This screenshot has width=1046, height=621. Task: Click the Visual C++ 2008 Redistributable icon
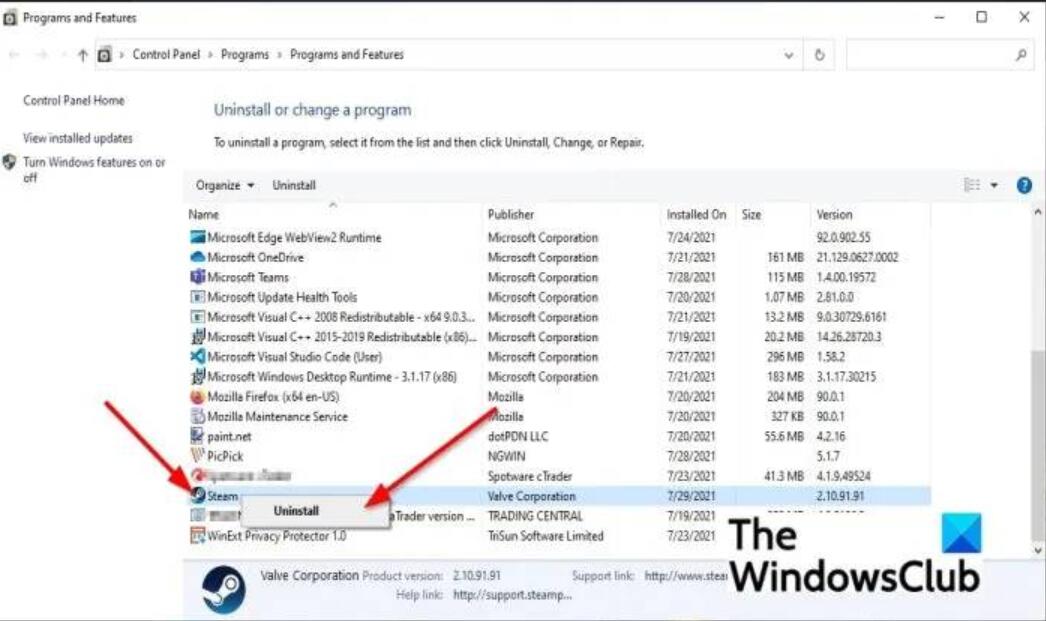[197, 317]
